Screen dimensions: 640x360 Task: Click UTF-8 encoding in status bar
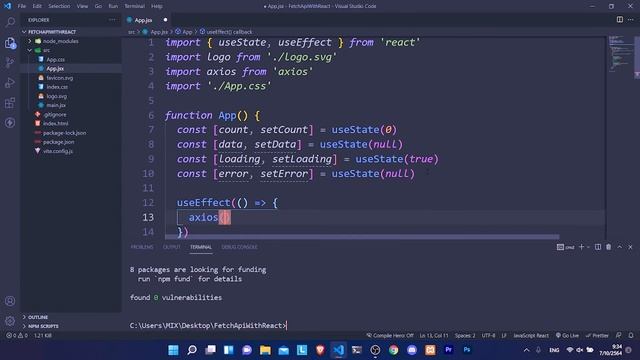click(488, 336)
